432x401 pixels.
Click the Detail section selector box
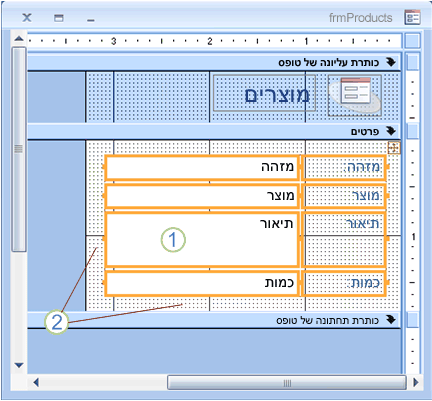click(413, 131)
